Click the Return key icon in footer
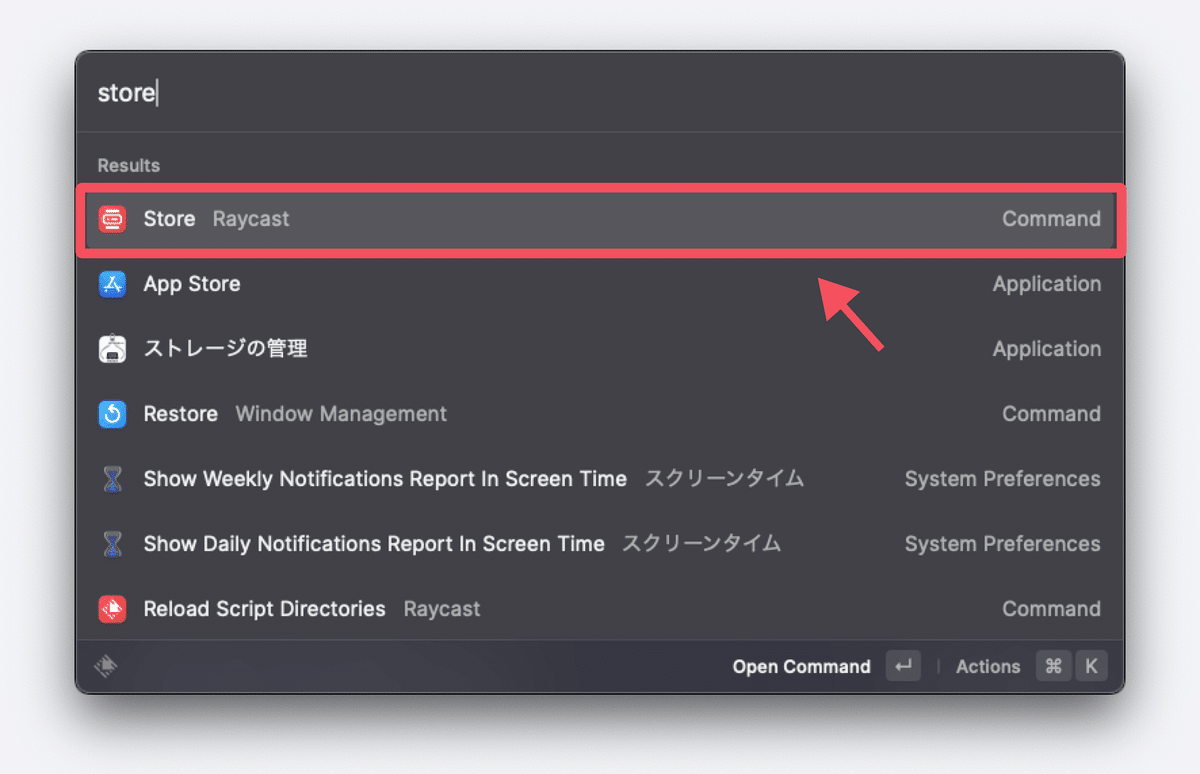1200x774 pixels. click(903, 666)
